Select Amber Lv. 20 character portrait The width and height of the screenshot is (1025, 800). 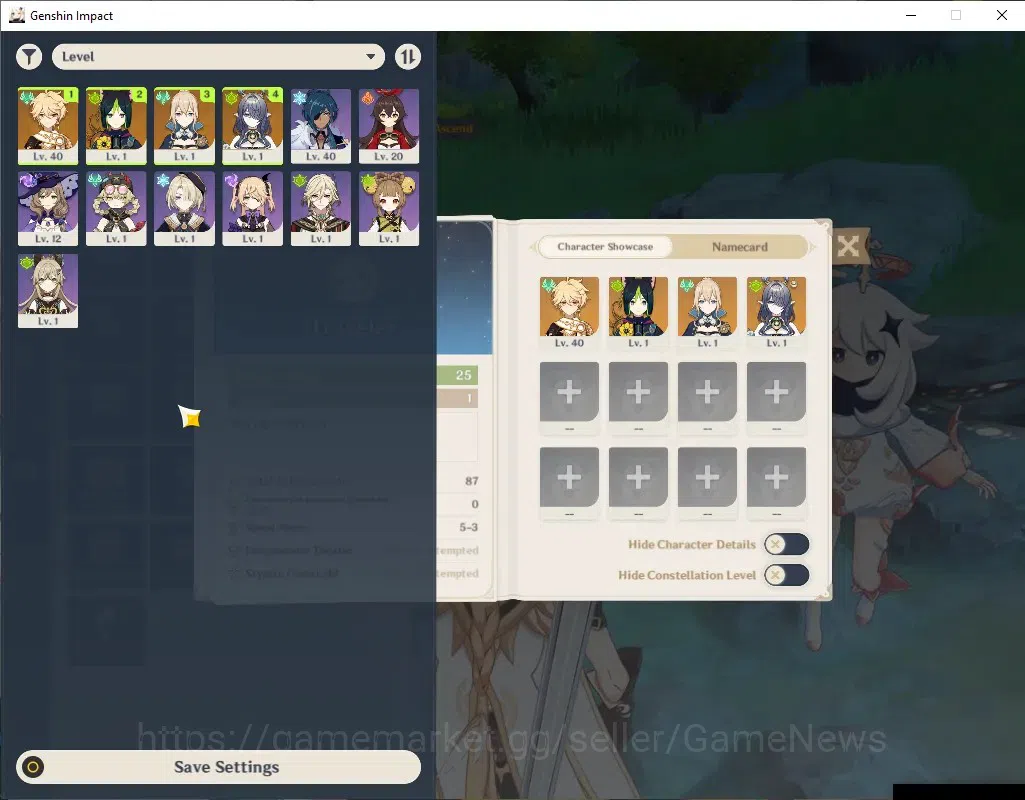(x=388, y=125)
